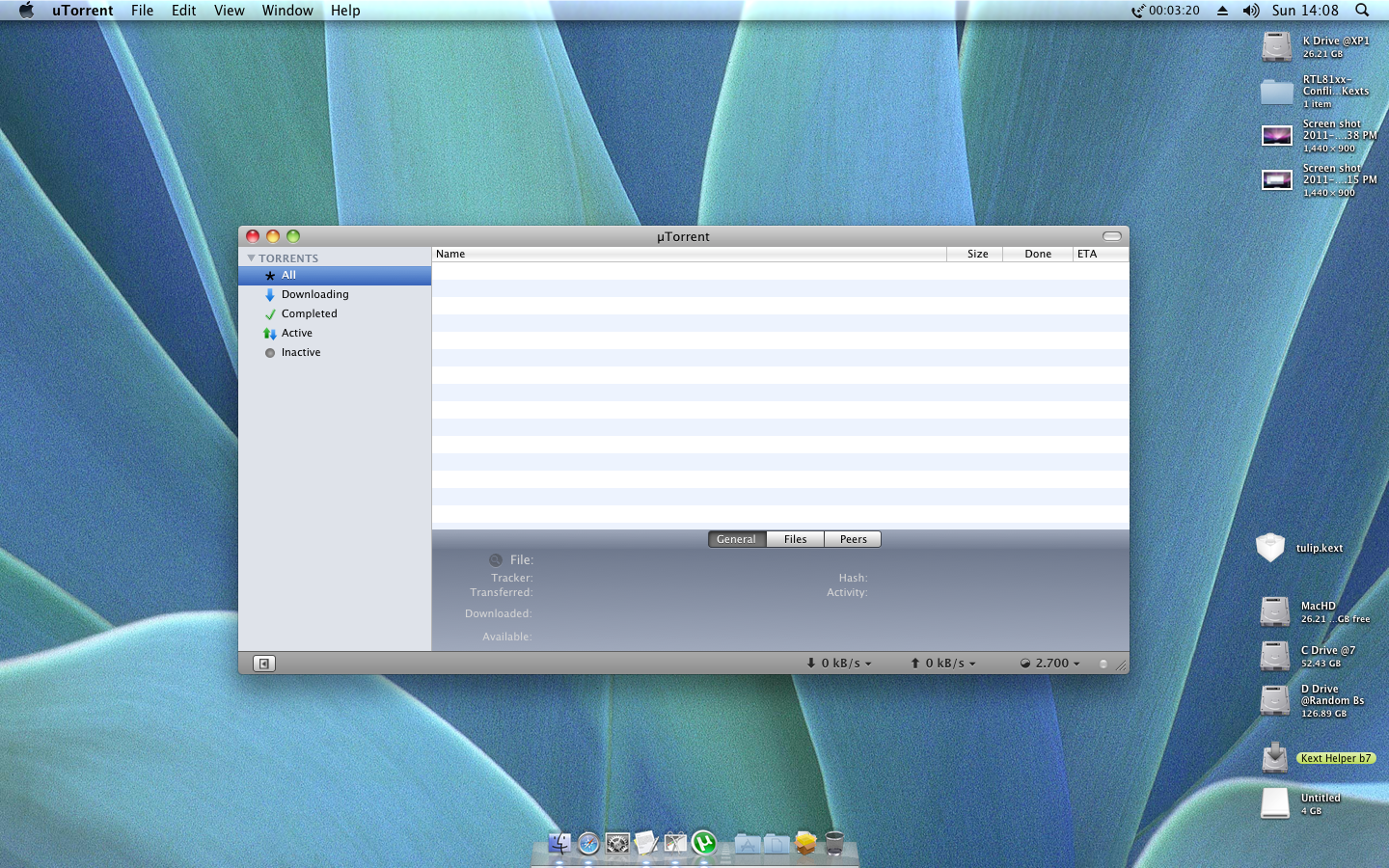Open the Trash in the Dock
This screenshot has width=1389, height=868.
pos(834,844)
